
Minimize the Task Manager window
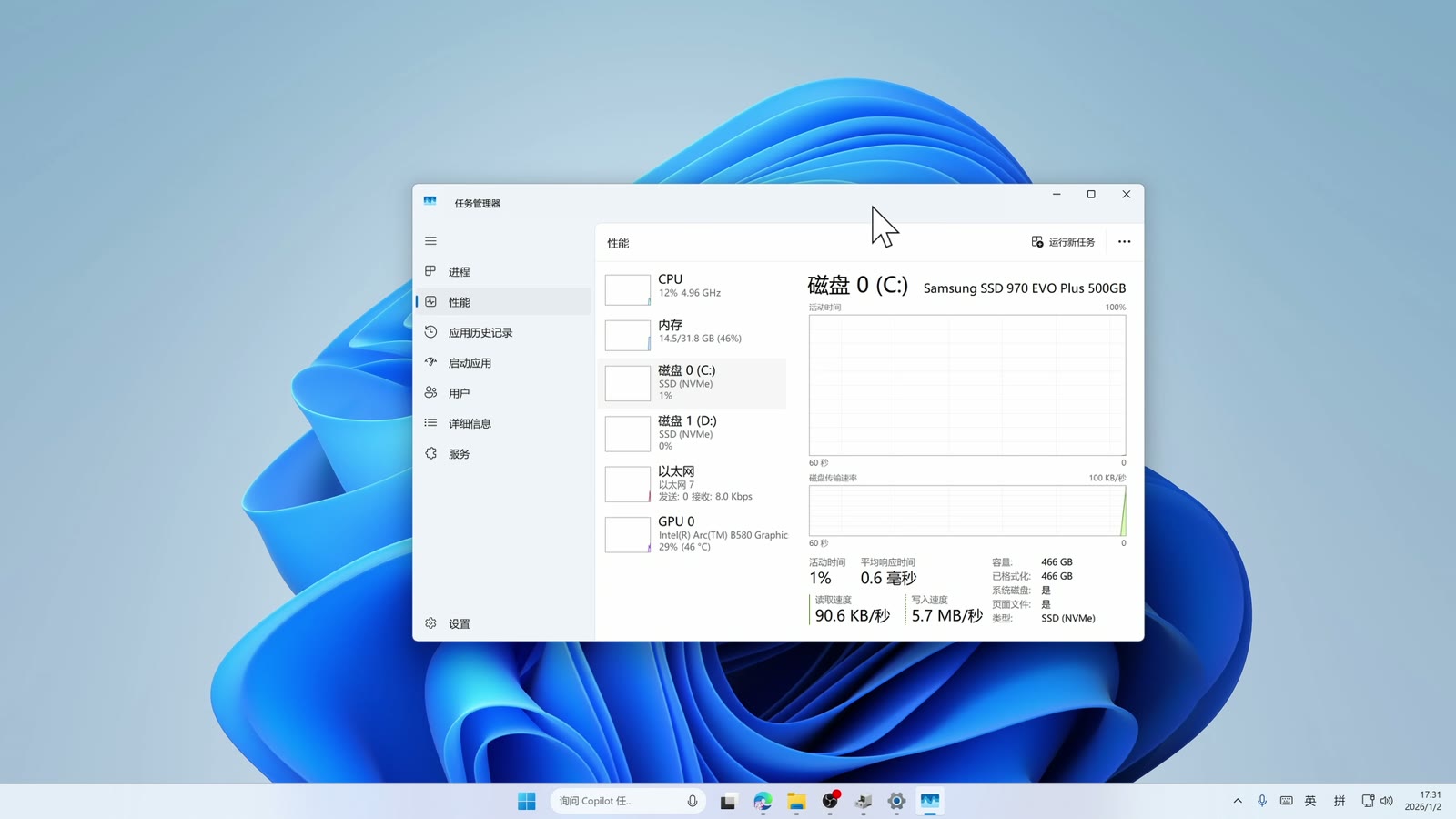[x=1057, y=194]
